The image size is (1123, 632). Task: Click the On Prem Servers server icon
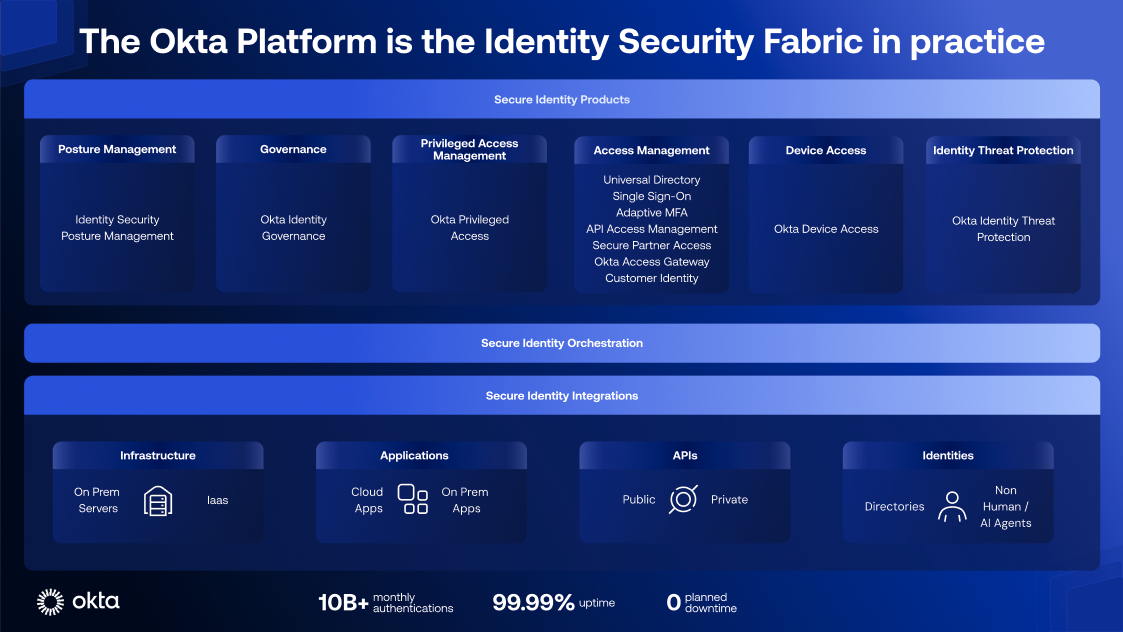click(x=158, y=501)
